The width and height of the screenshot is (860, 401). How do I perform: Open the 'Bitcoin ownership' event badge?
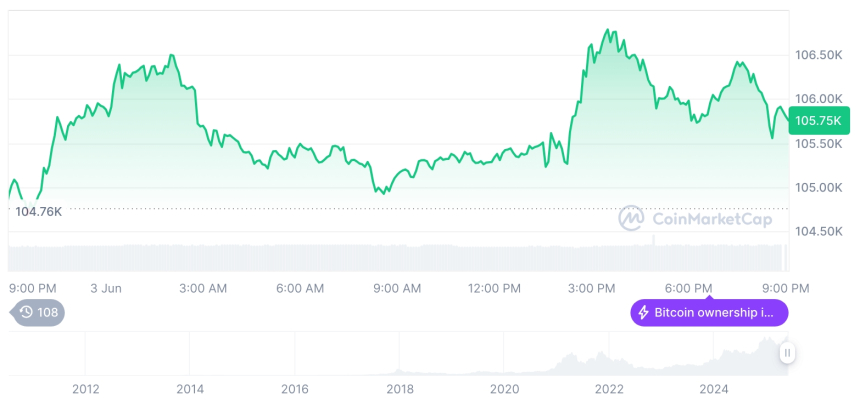(709, 313)
